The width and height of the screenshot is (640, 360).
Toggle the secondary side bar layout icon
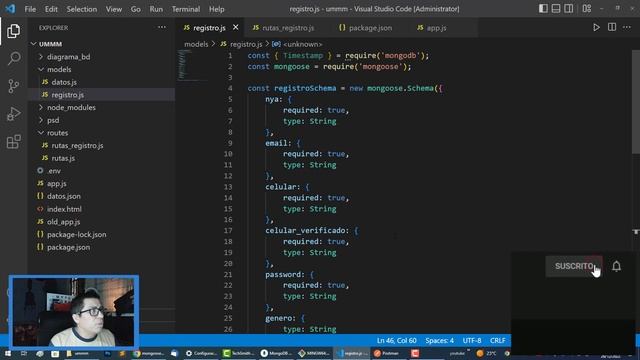pos(569,9)
